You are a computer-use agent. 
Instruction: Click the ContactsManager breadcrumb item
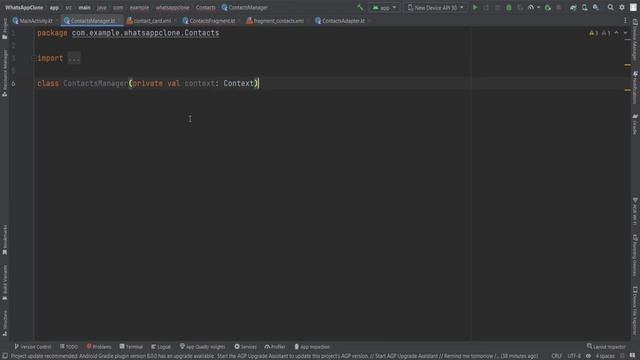(244, 7)
